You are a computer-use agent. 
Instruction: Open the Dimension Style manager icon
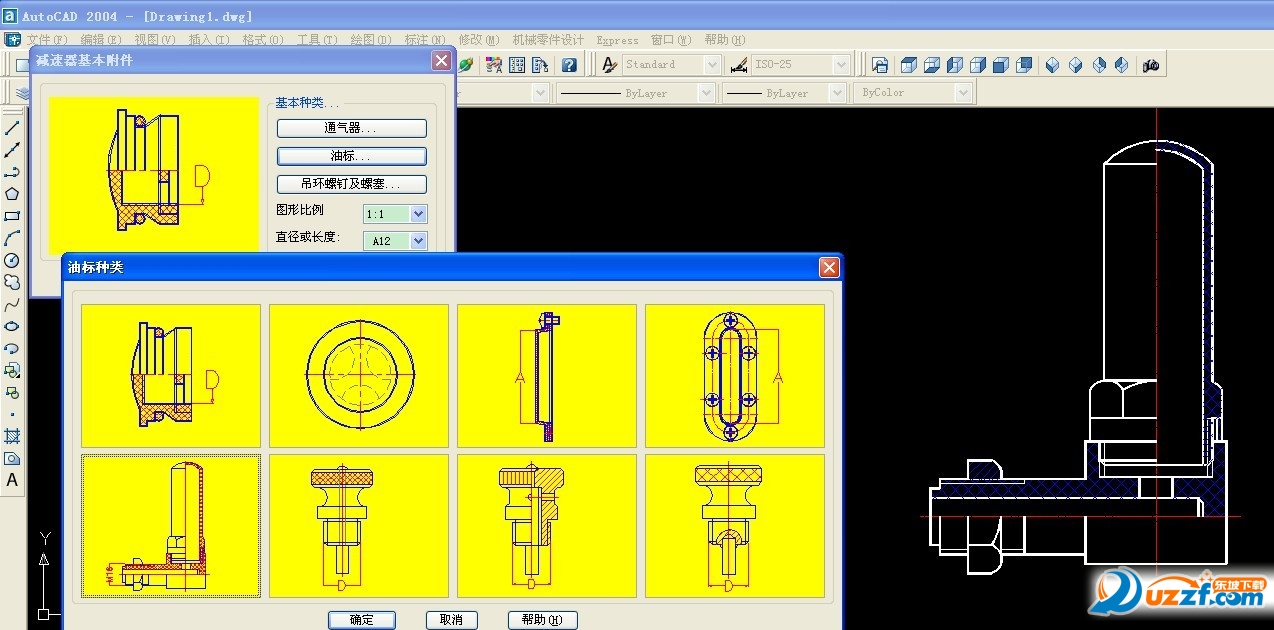[x=739, y=65]
